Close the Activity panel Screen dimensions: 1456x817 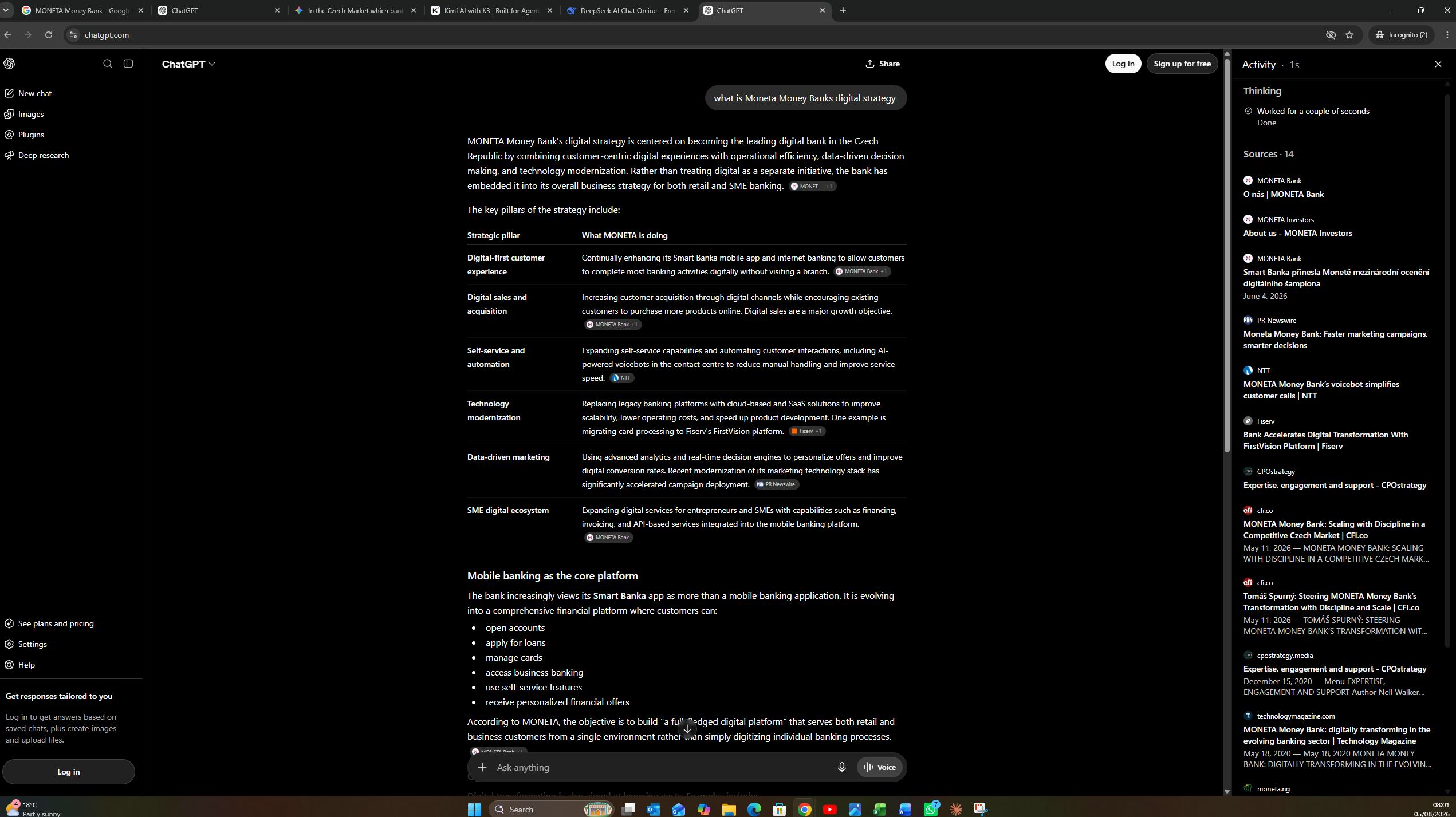1438,64
